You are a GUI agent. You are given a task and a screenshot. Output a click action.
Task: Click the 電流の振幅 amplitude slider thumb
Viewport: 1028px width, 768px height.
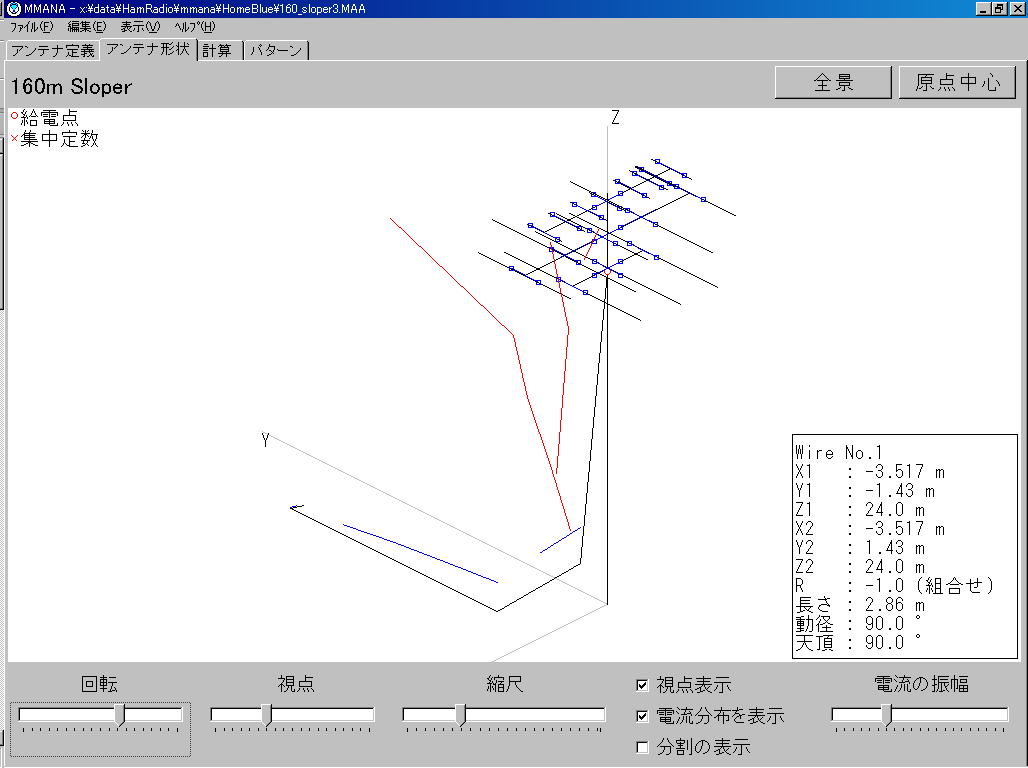point(886,715)
